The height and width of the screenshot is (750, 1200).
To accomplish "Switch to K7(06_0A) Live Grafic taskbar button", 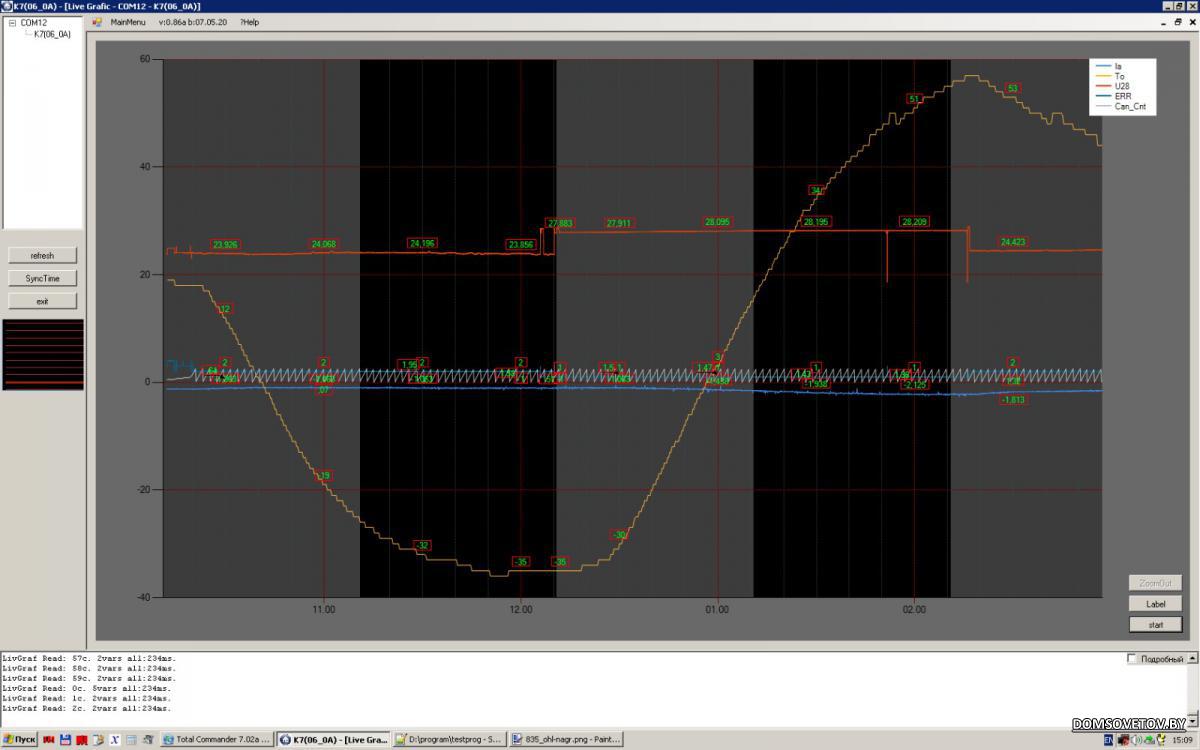I will pos(333,740).
